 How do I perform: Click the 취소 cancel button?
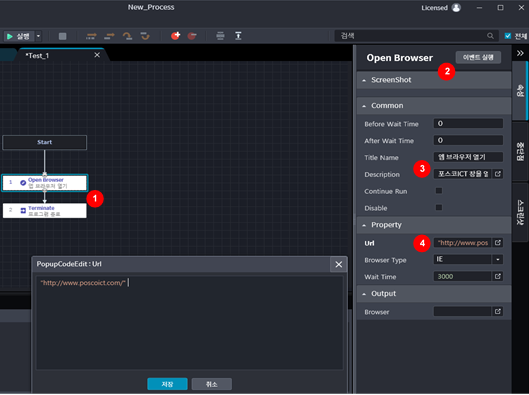(x=212, y=384)
